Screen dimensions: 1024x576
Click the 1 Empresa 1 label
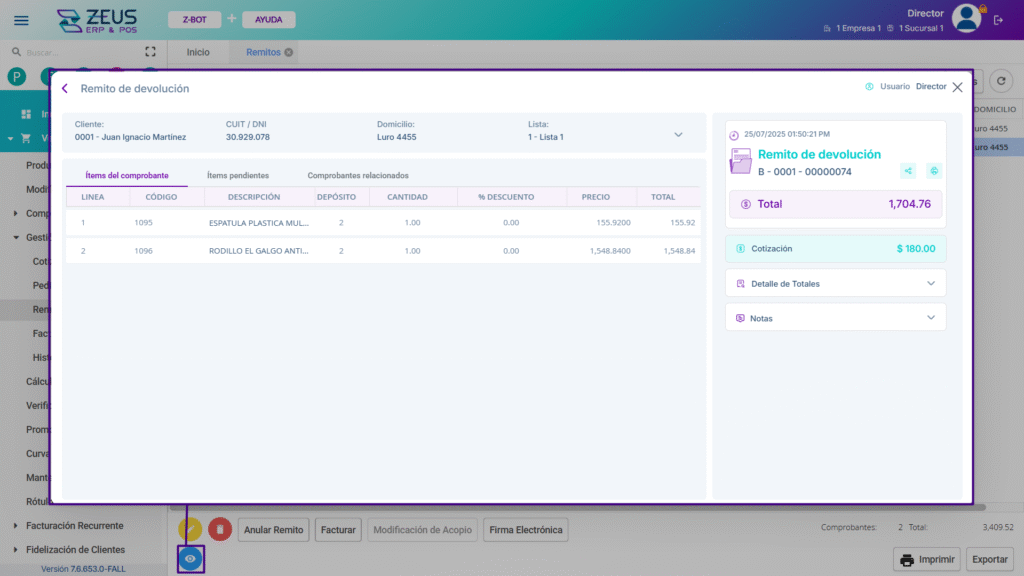point(858,28)
